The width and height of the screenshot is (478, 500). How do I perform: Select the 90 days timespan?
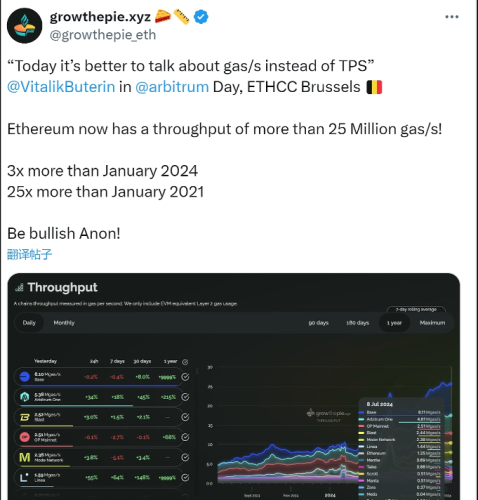318,323
